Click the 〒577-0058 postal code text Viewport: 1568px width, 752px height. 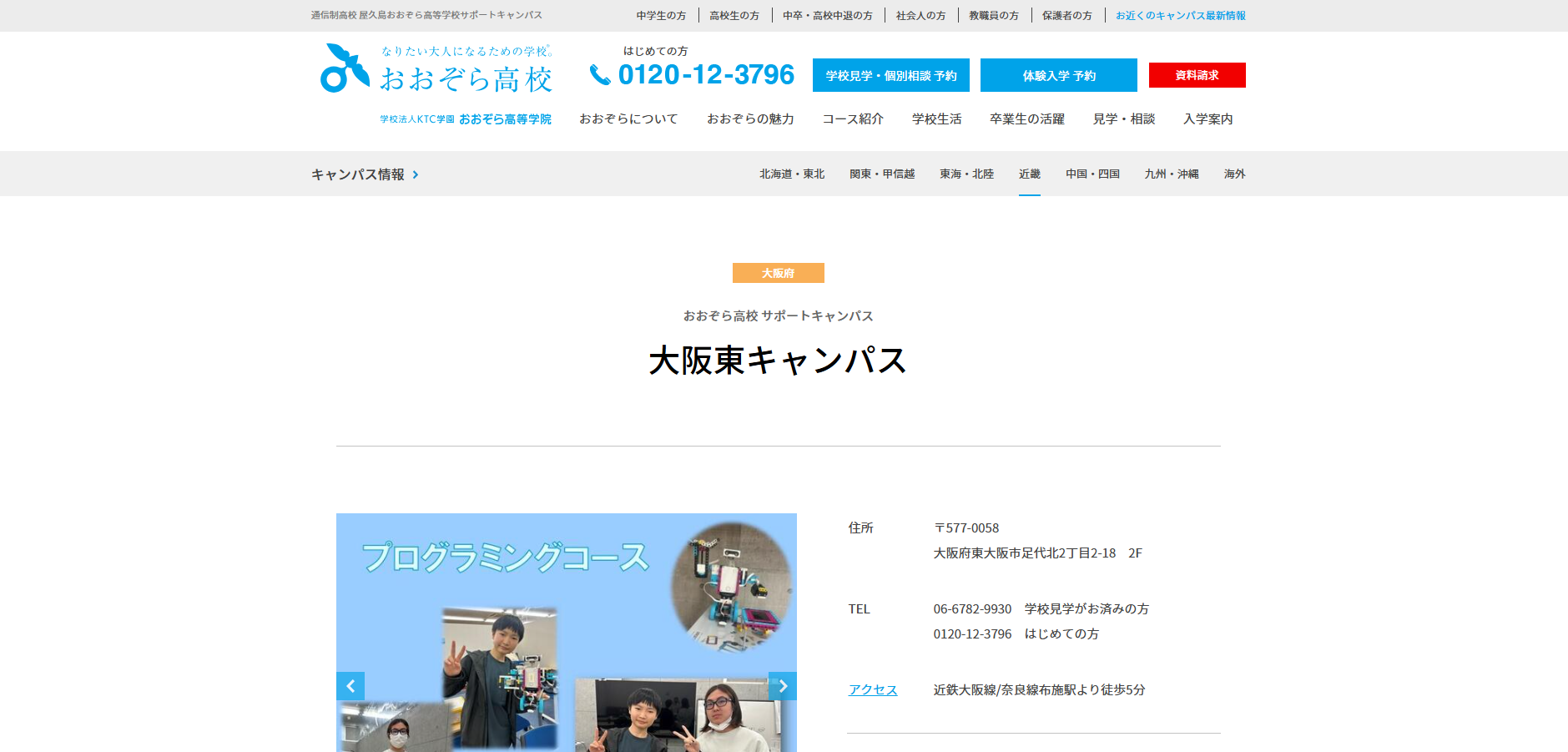(966, 528)
